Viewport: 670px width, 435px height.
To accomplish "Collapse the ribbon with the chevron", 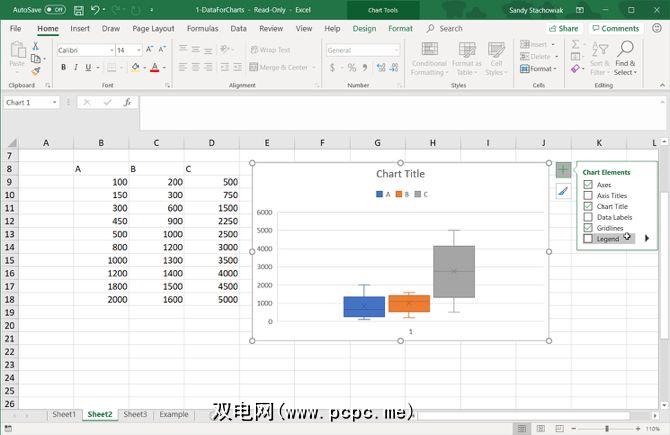I will (662, 85).
